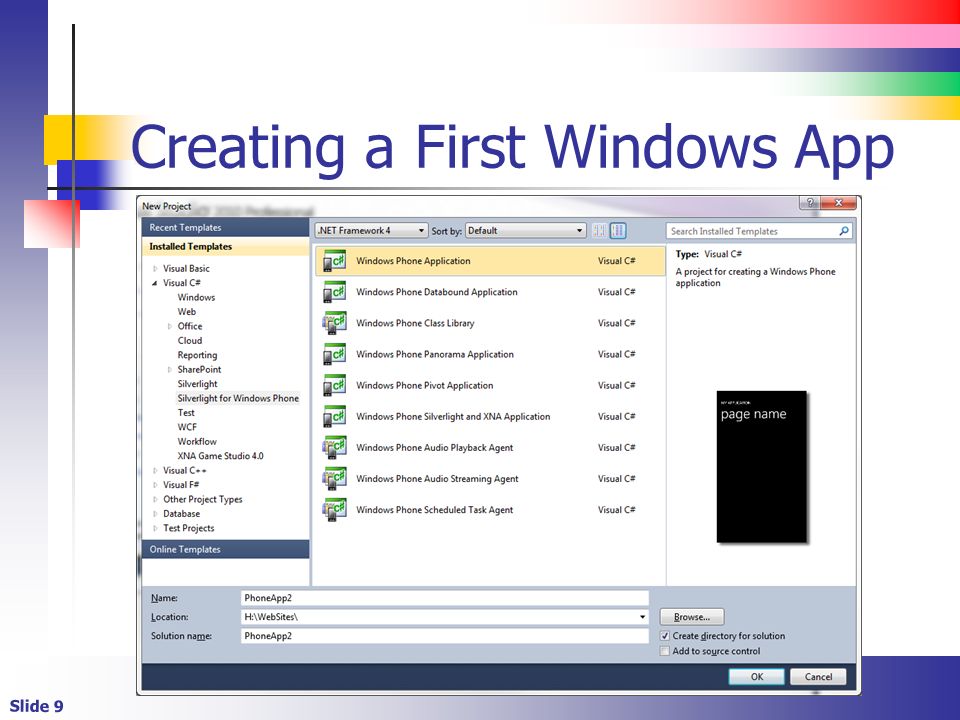Switch to small icons view
Image resolution: width=960 pixels, height=720 pixels.
click(x=599, y=231)
